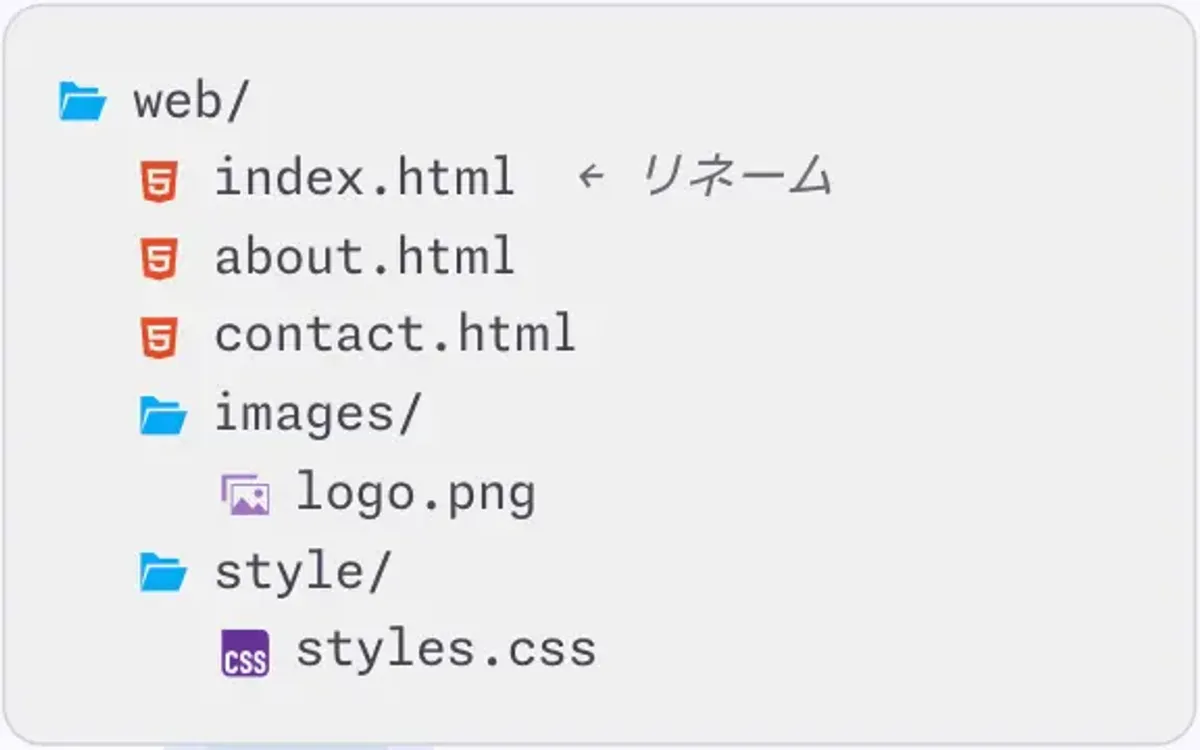Select the logo.png file name
This screenshot has height=750, width=1200.
click(416, 494)
